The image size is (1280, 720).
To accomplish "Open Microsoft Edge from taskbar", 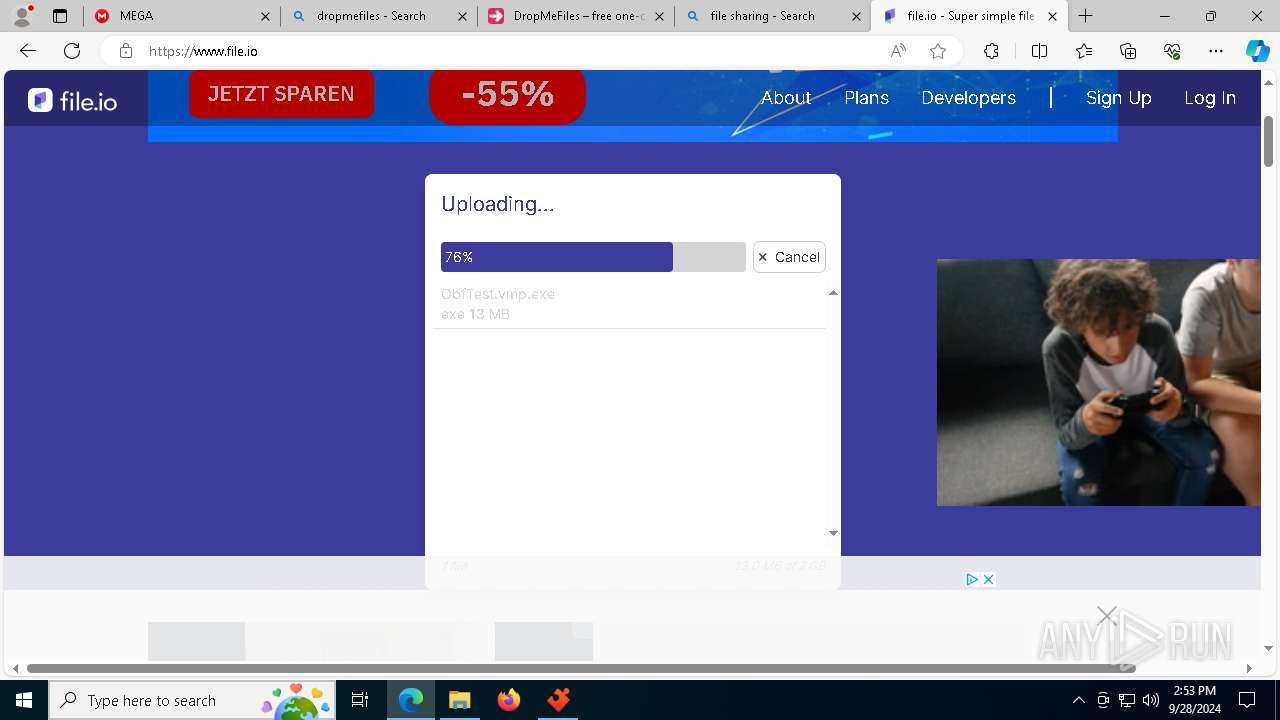I will pyautogui.click(x=411, y=700).
